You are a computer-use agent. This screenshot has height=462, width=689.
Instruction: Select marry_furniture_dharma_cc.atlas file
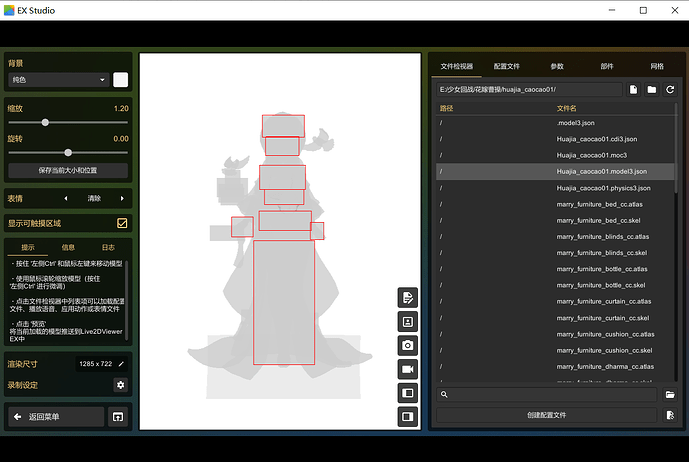click(x=555, y=367)
